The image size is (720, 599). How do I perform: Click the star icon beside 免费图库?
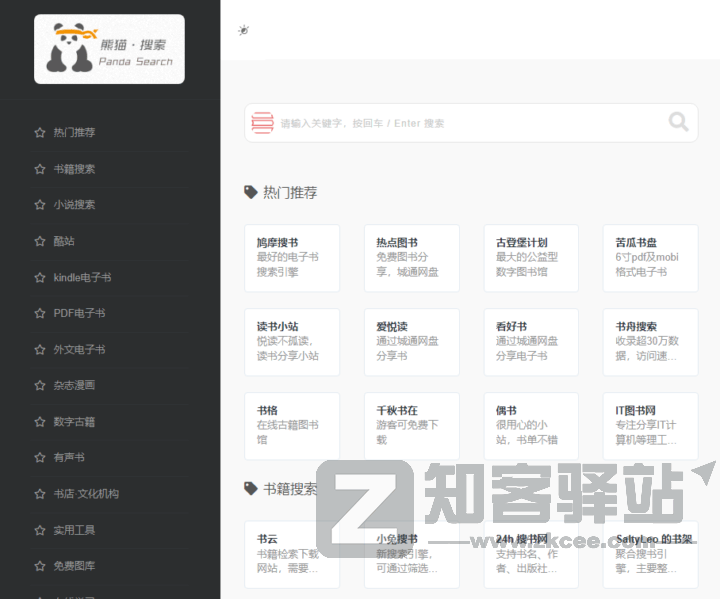tap(40, 566)
